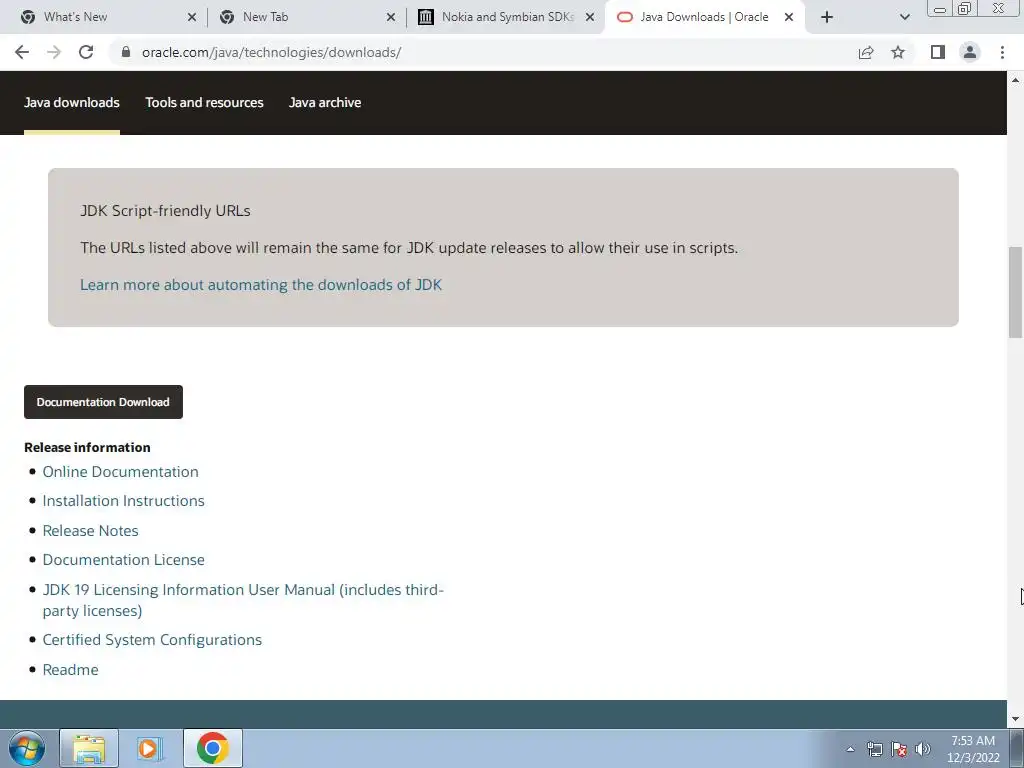Open Learn more about automating downloads link

point(261,285)
